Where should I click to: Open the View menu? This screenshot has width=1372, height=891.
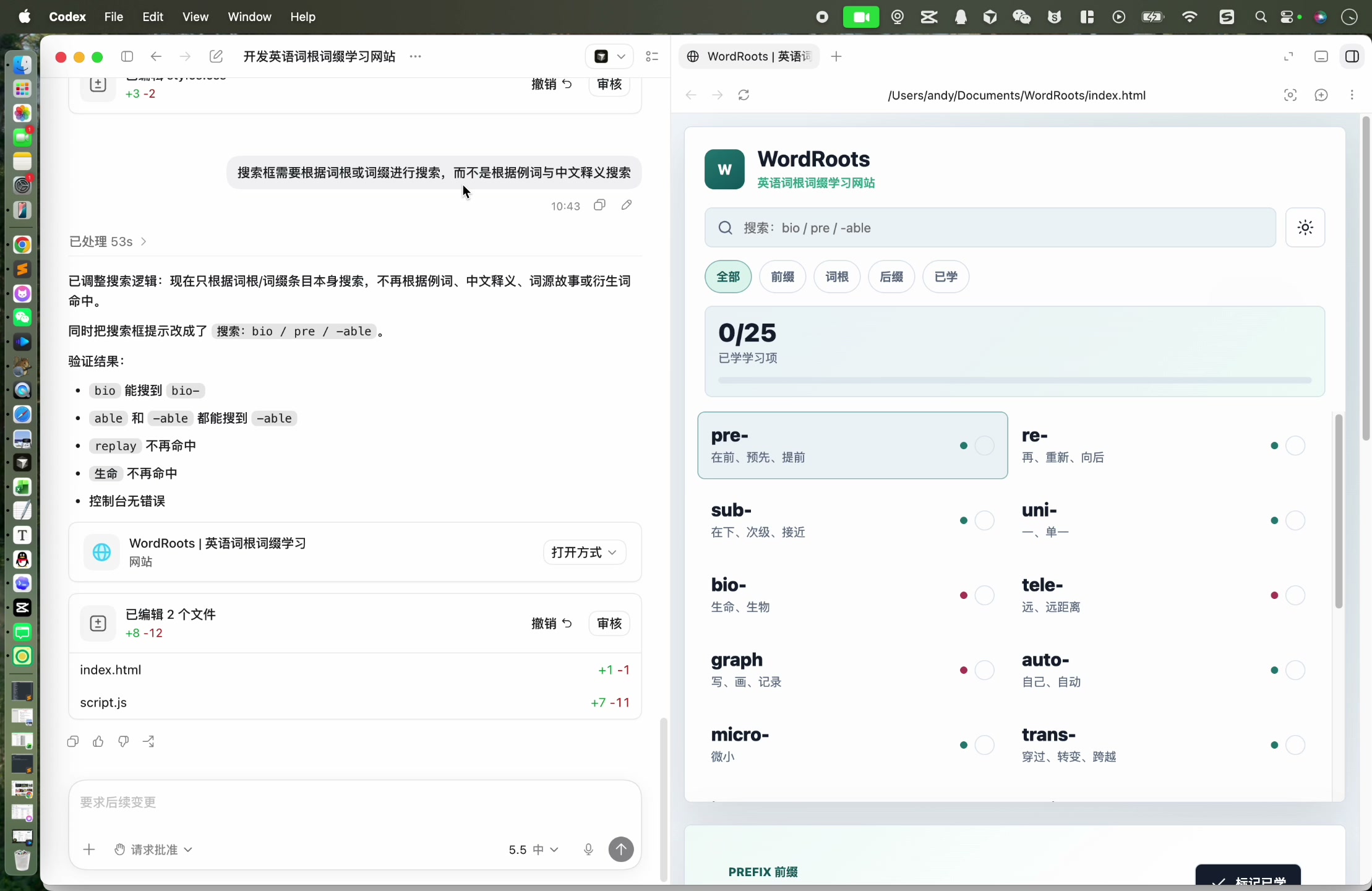[195, 17]
